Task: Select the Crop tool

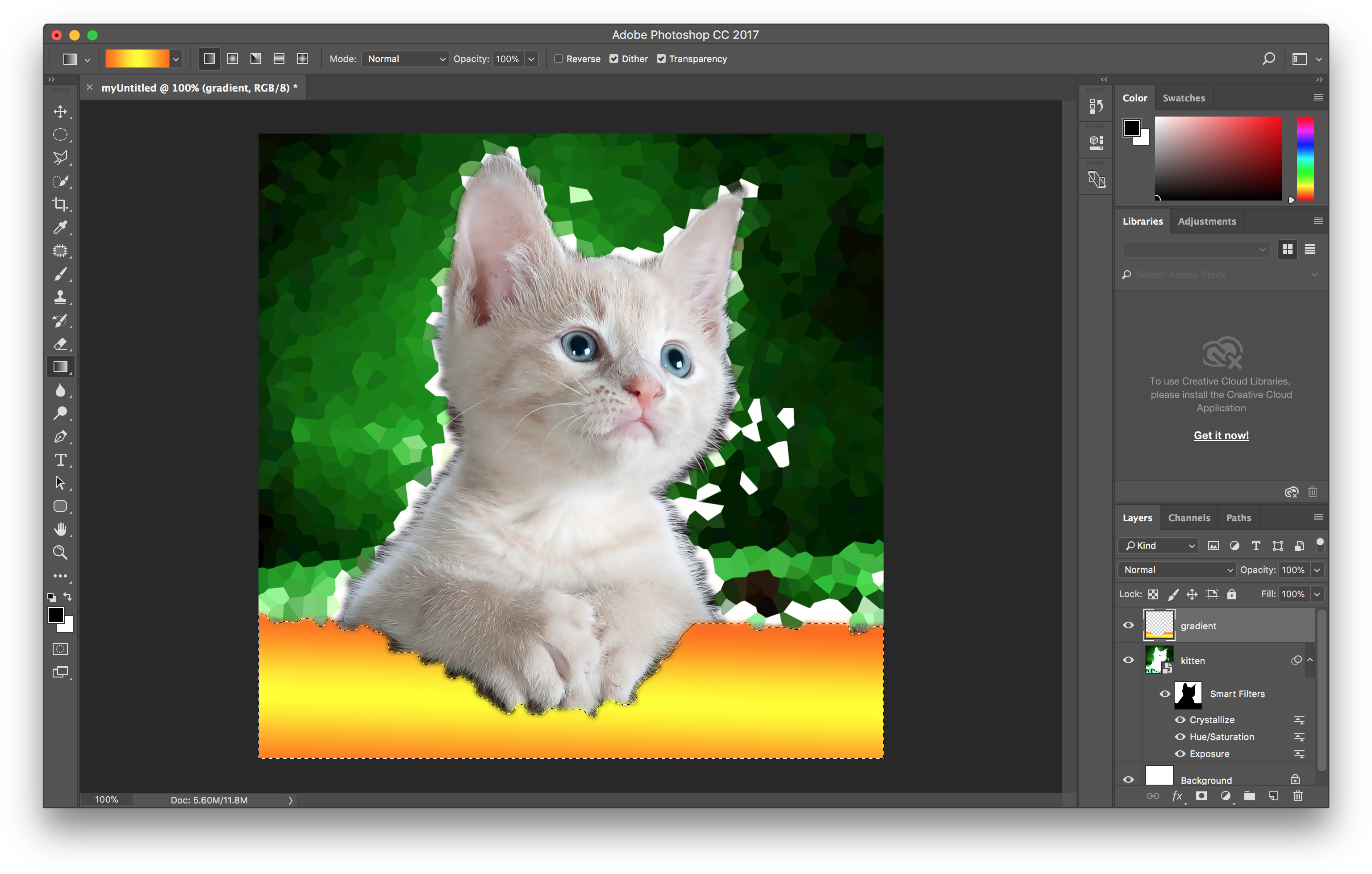Action: (60, 204)
